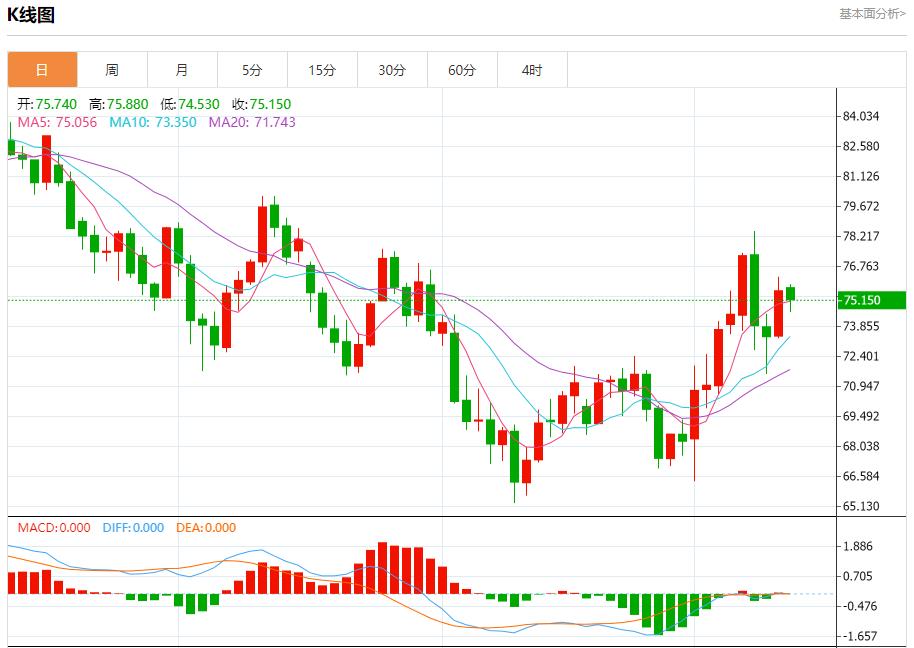
Task: Select the 4时 four-hour tab
Action: tap(532, 70)
